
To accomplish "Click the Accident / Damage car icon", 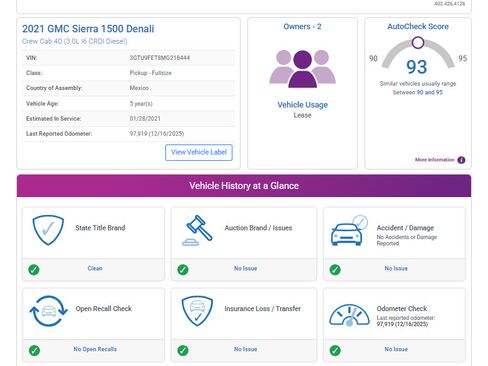I will click(349, 230).
